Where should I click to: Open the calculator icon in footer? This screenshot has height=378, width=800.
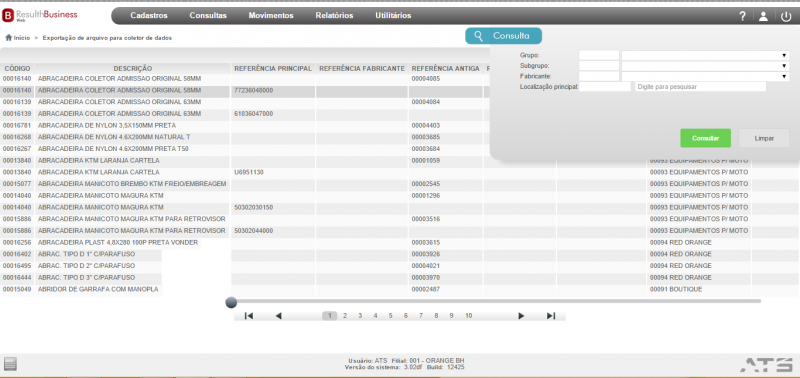click(10, 364)
